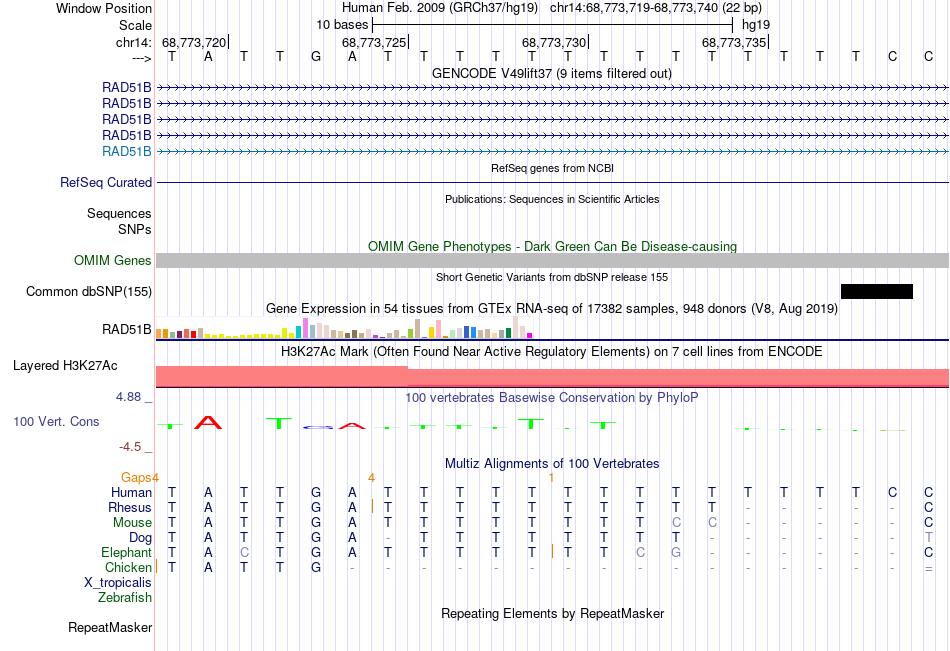Click the 68,773,735 position label
This screenshot has width=950, height=651.
click(734, 42)
